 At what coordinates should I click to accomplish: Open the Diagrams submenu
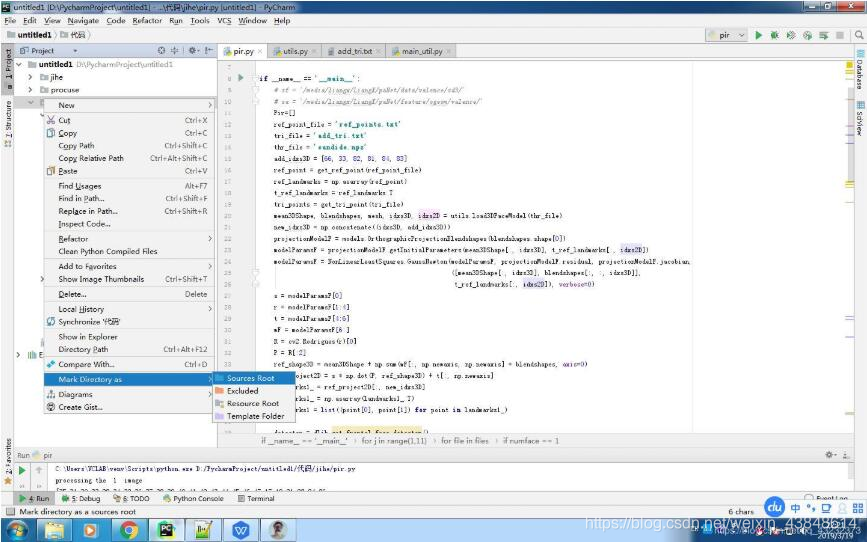point(128,394)
